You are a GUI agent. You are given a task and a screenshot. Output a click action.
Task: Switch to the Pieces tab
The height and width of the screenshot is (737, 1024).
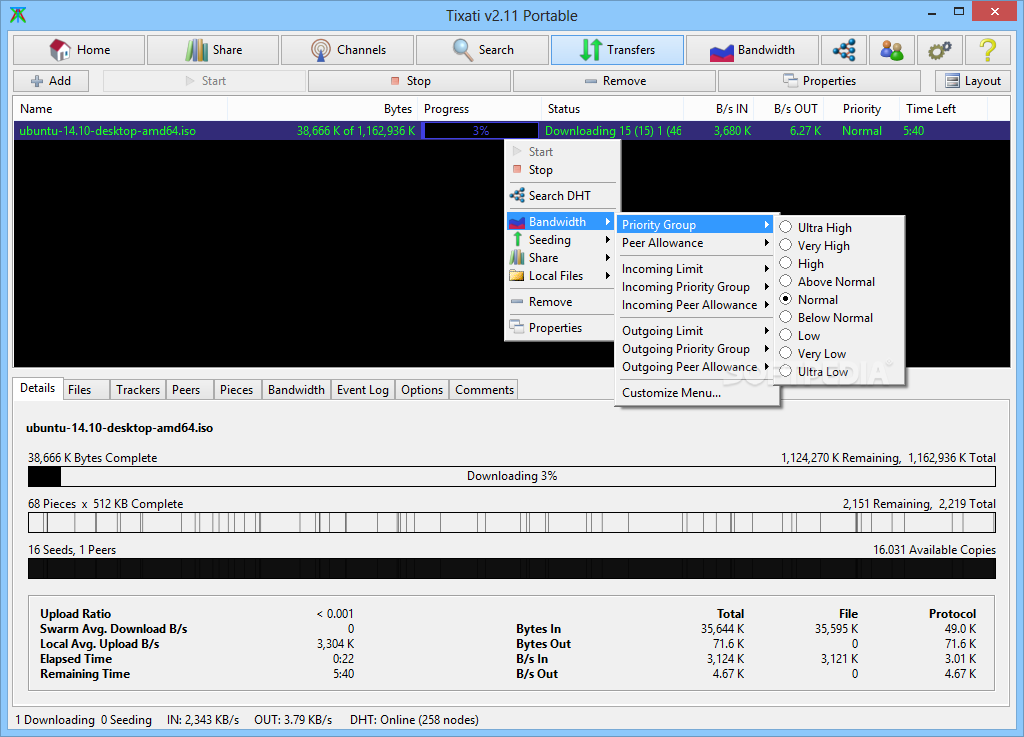pos(237,390)
